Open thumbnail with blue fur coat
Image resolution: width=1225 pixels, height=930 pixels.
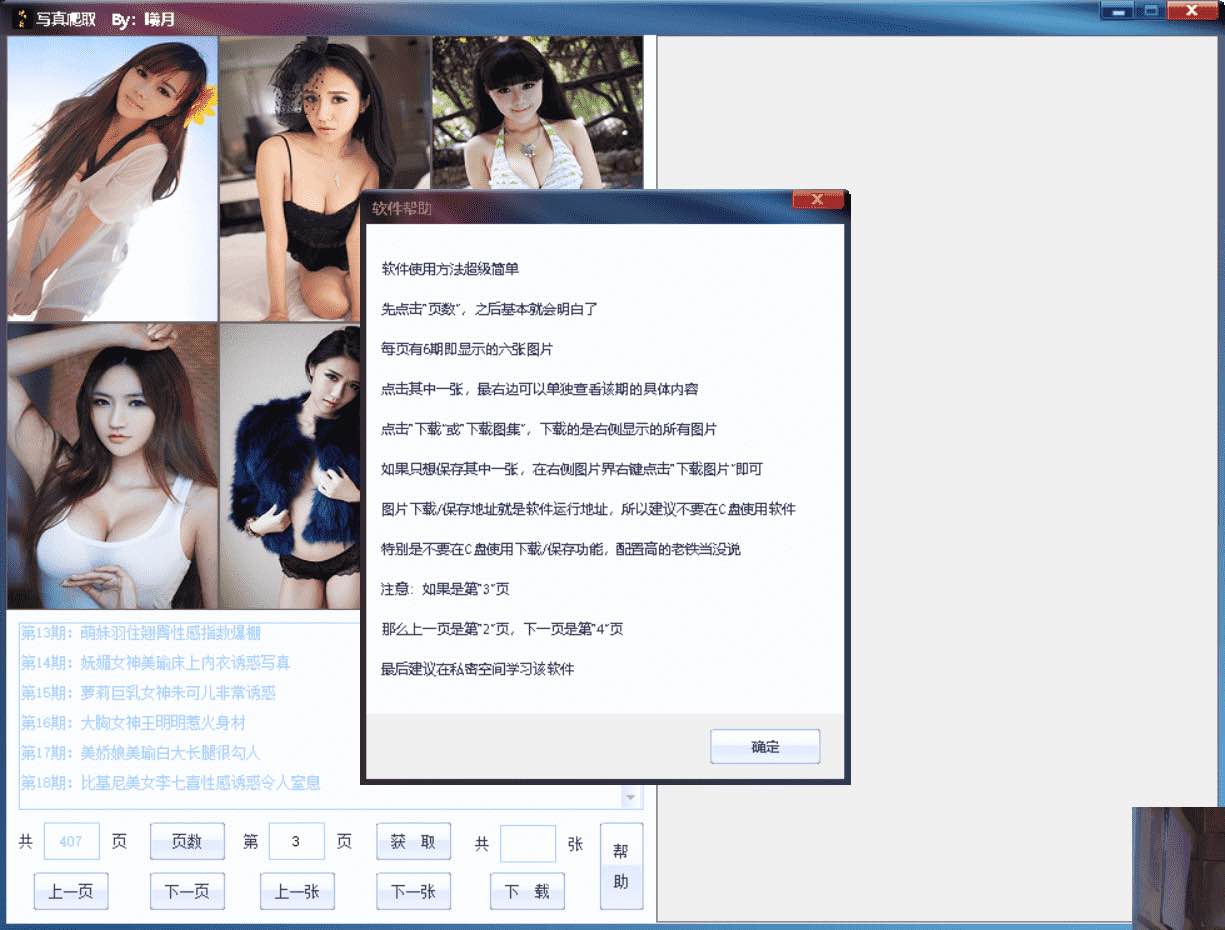[290, 466]
